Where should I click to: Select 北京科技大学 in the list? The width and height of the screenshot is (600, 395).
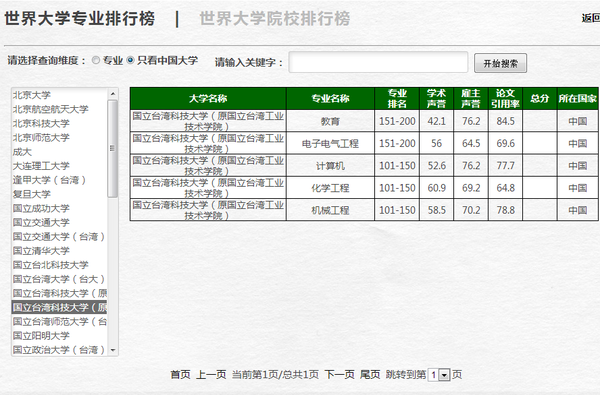[41, 123]
